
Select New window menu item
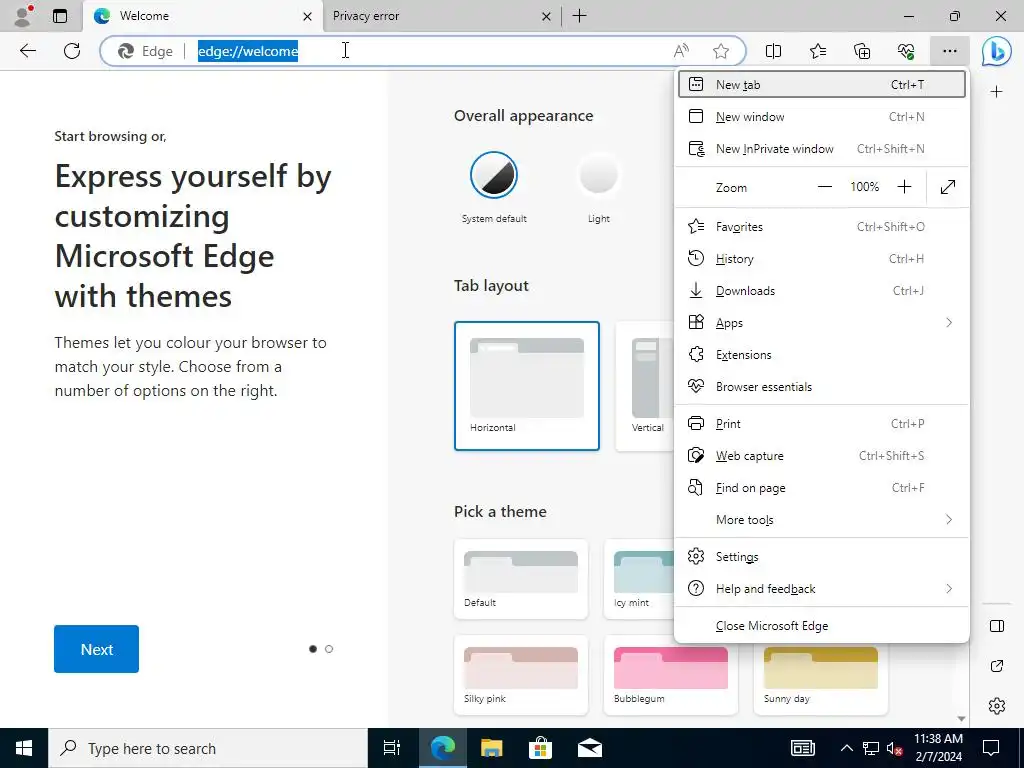822,117
